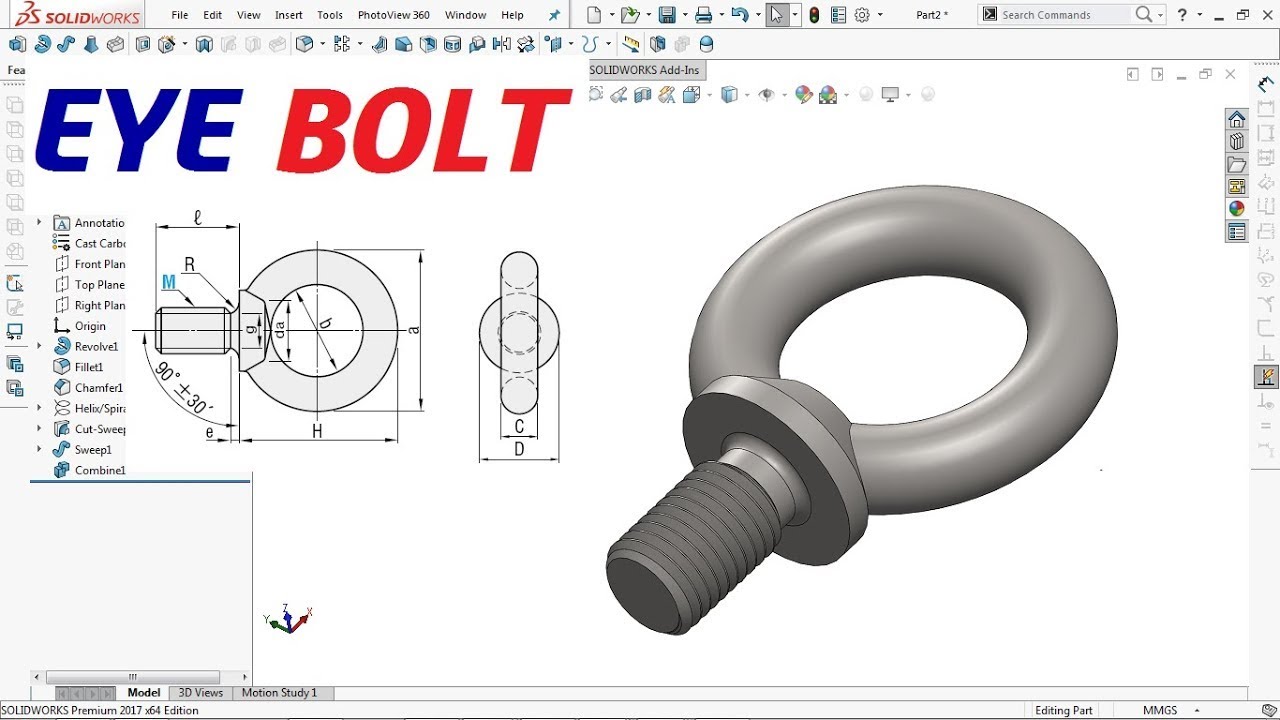Open the Help question mark dropdown arrow
1280x720 pixels.
1198,15
